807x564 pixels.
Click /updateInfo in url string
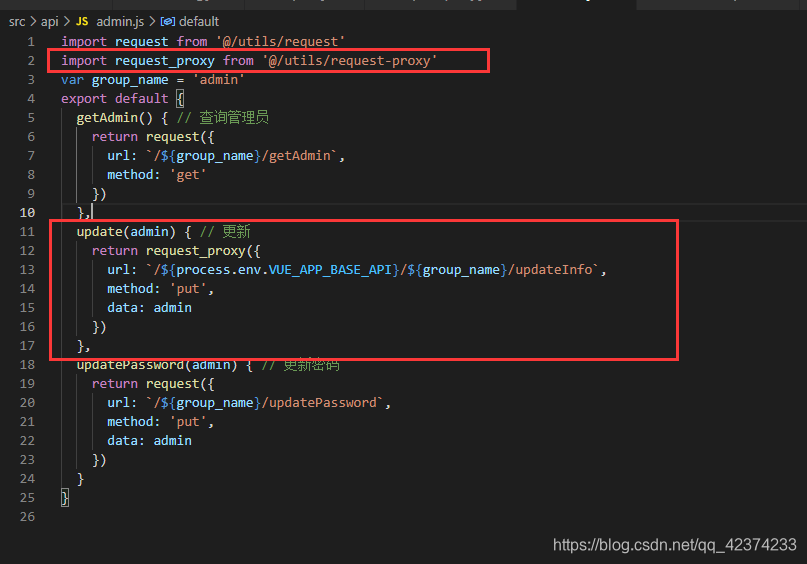pos(550,270)
